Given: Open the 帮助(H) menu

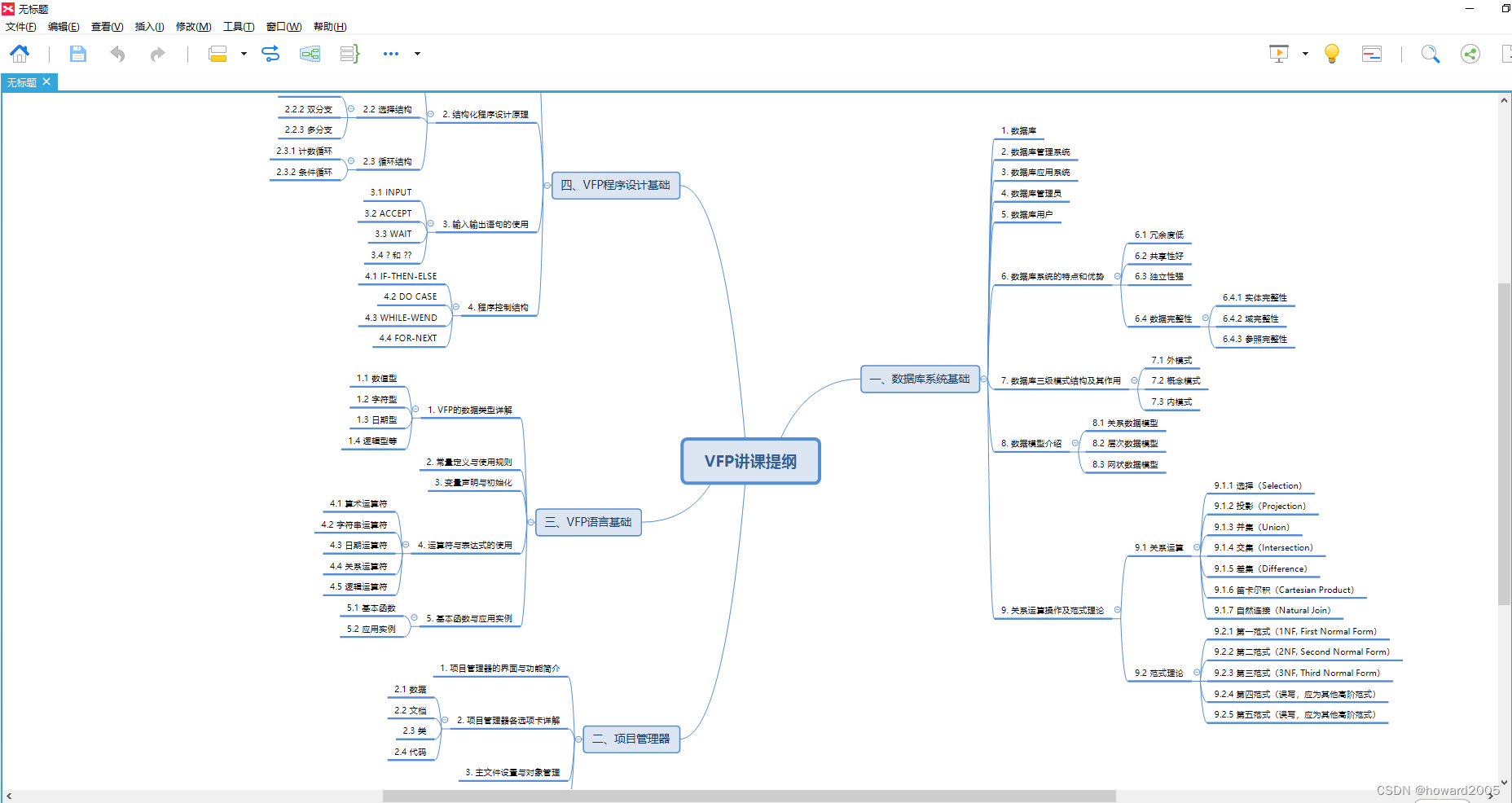Looking at the screenshot, I should 330,27.
